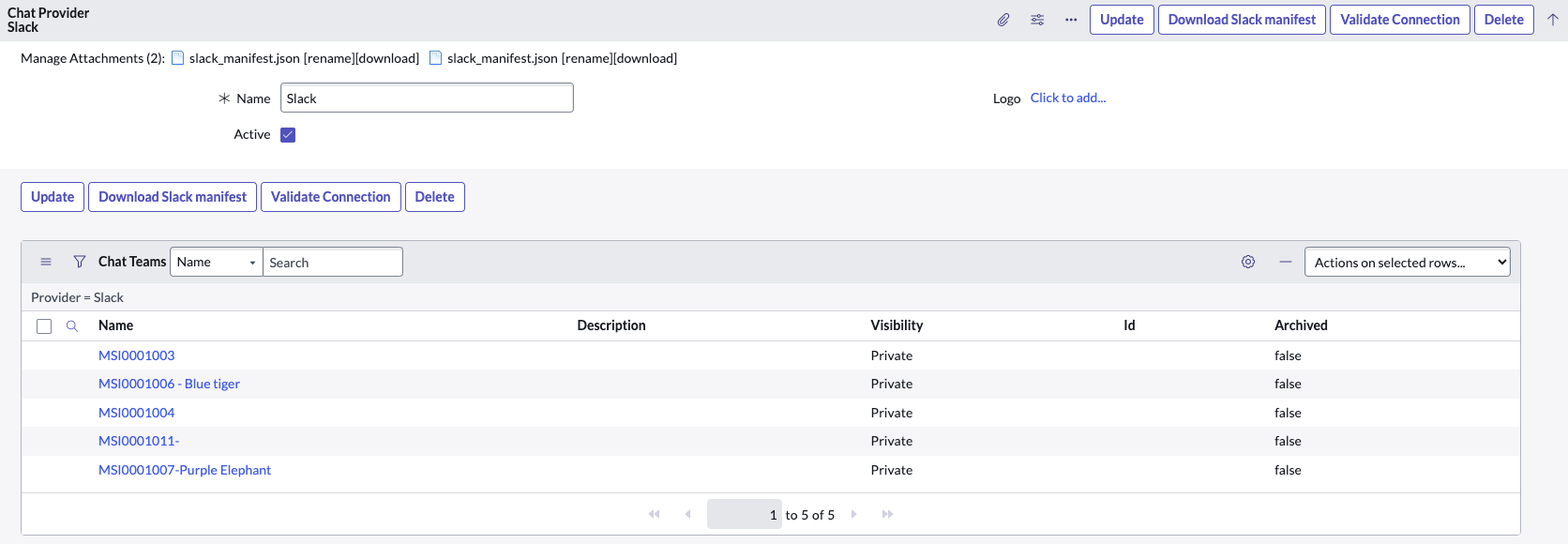
Task: Click the Chat Teams list title
Action: pyautogui.click(x=132, y=262)
